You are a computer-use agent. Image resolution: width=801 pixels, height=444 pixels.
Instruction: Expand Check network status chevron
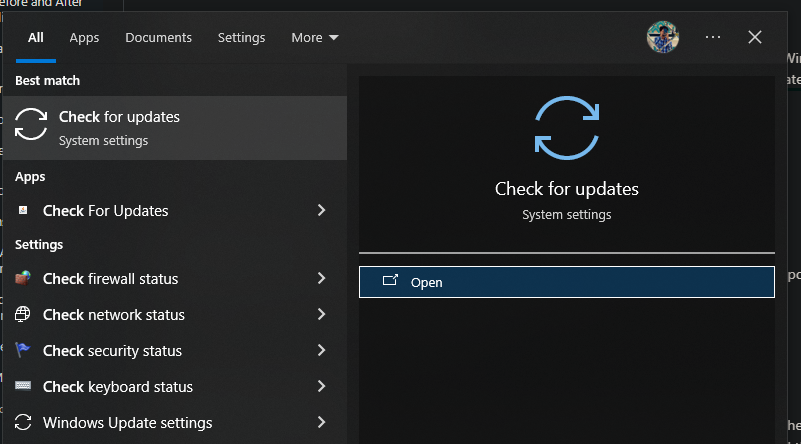[321, 315]
